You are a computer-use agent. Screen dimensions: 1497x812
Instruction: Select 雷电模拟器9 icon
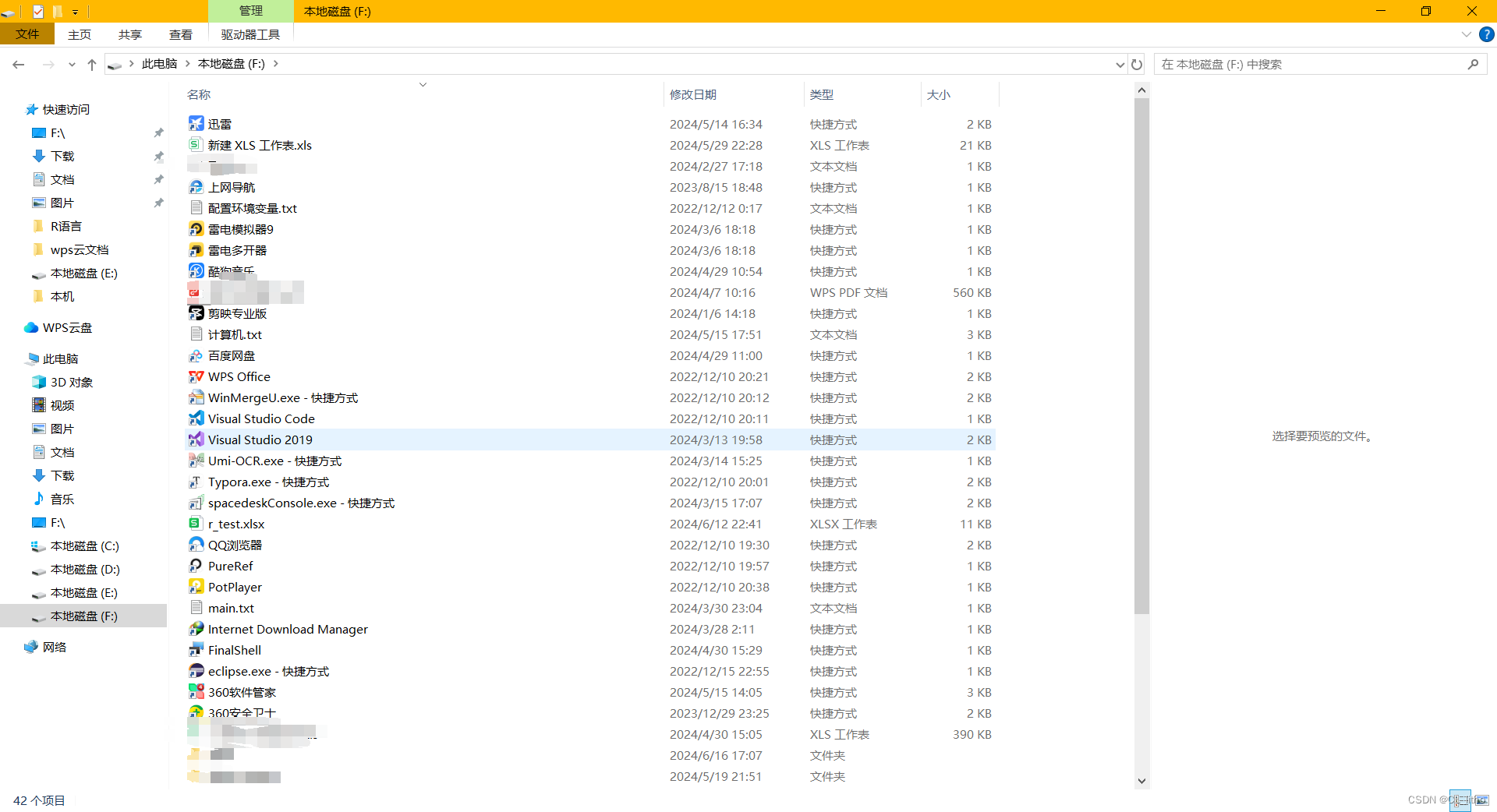196,229
